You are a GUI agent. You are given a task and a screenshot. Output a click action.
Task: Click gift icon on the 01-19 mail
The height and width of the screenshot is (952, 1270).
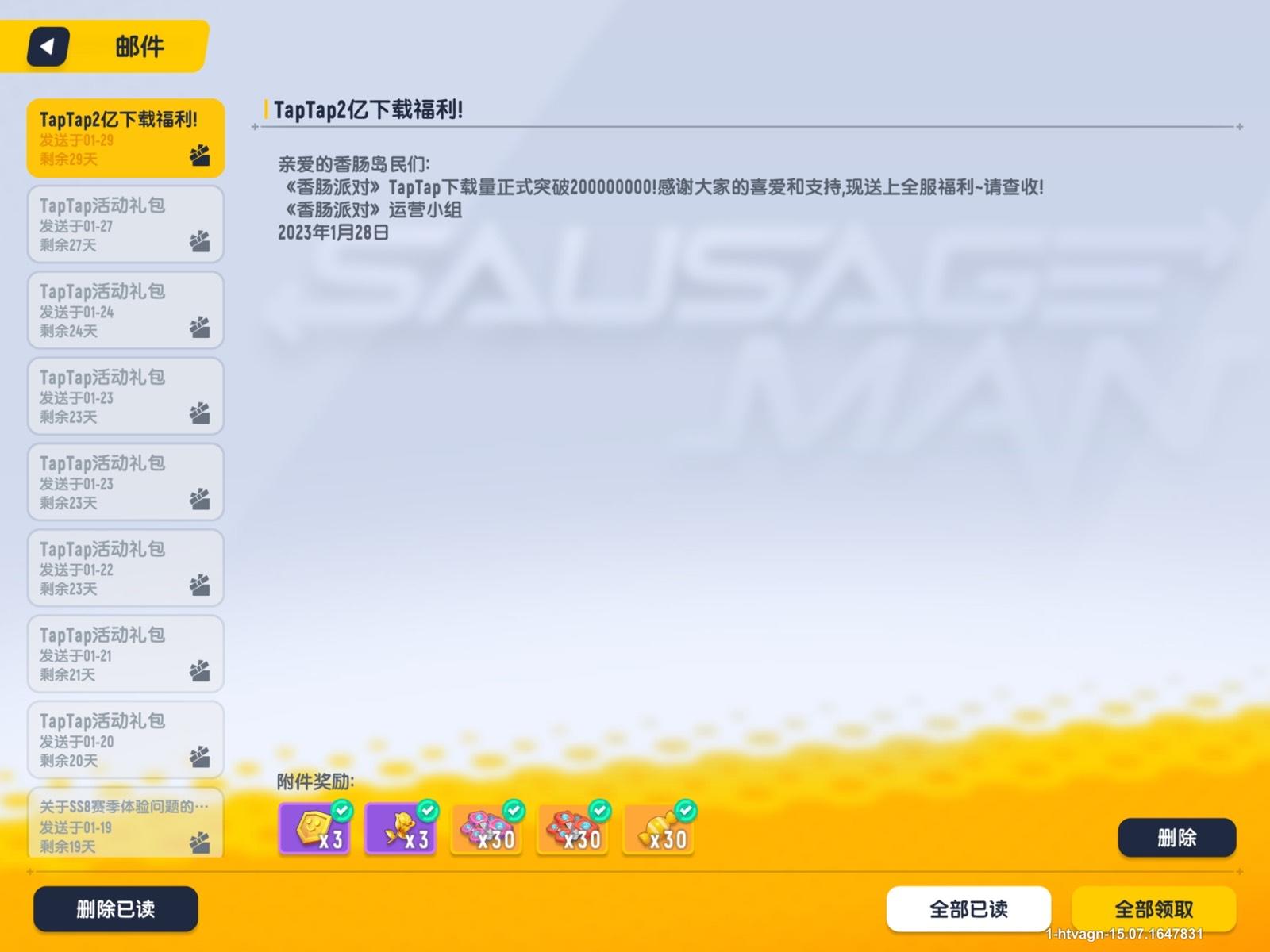pyautogui.click(x=200, y=843)
